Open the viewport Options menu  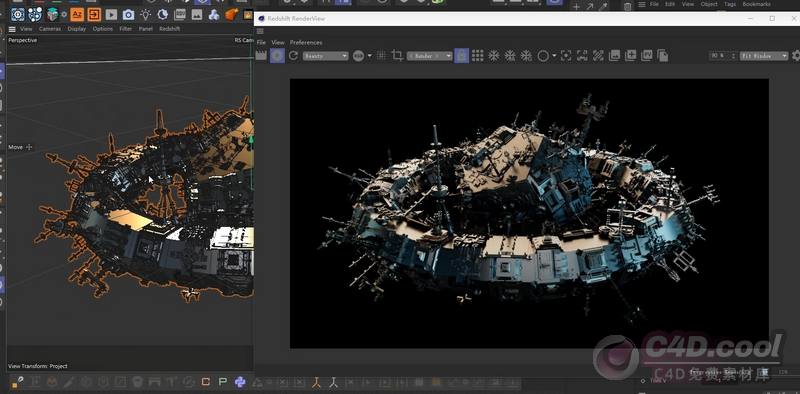[x=103, y=29]
